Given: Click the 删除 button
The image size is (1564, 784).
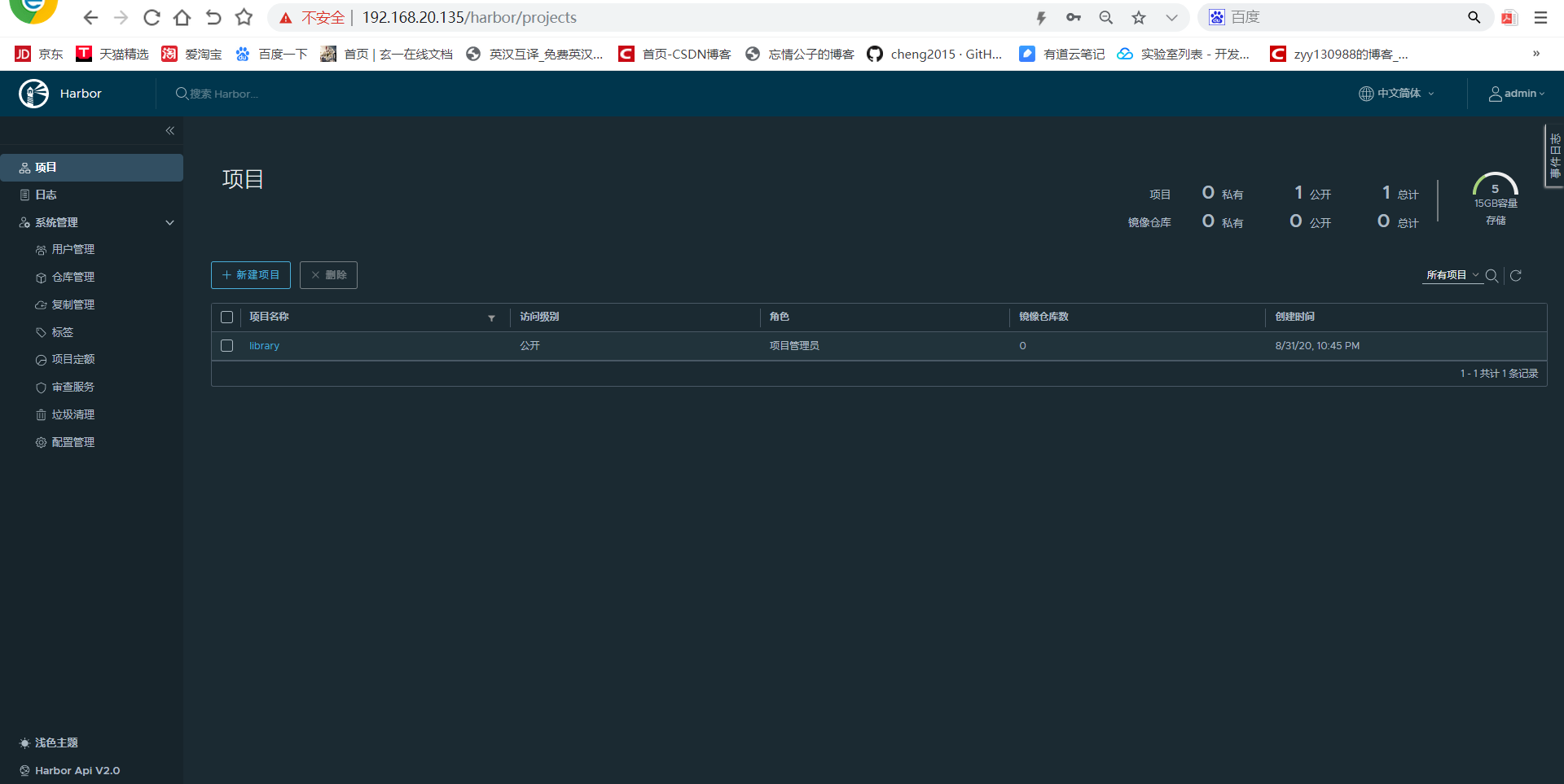Looking at the screenshot, I should click(328, 275).
